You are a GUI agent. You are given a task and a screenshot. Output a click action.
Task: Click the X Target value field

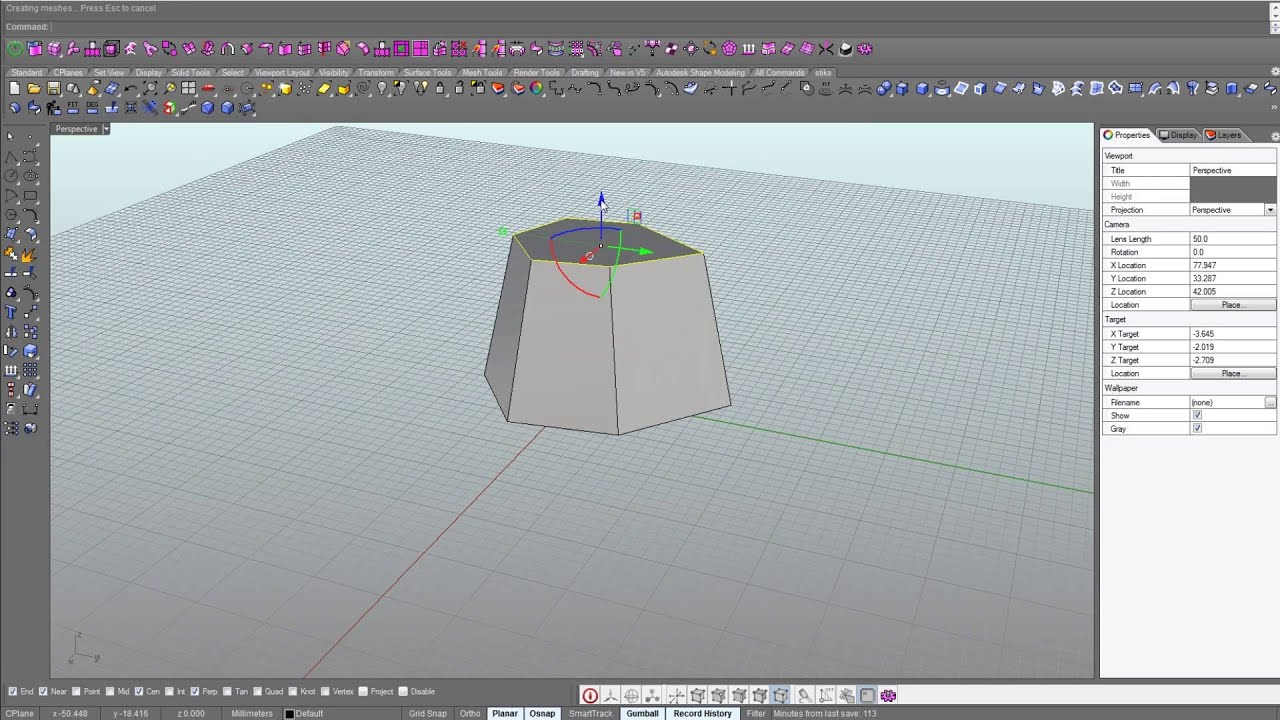pos(1232,334)
